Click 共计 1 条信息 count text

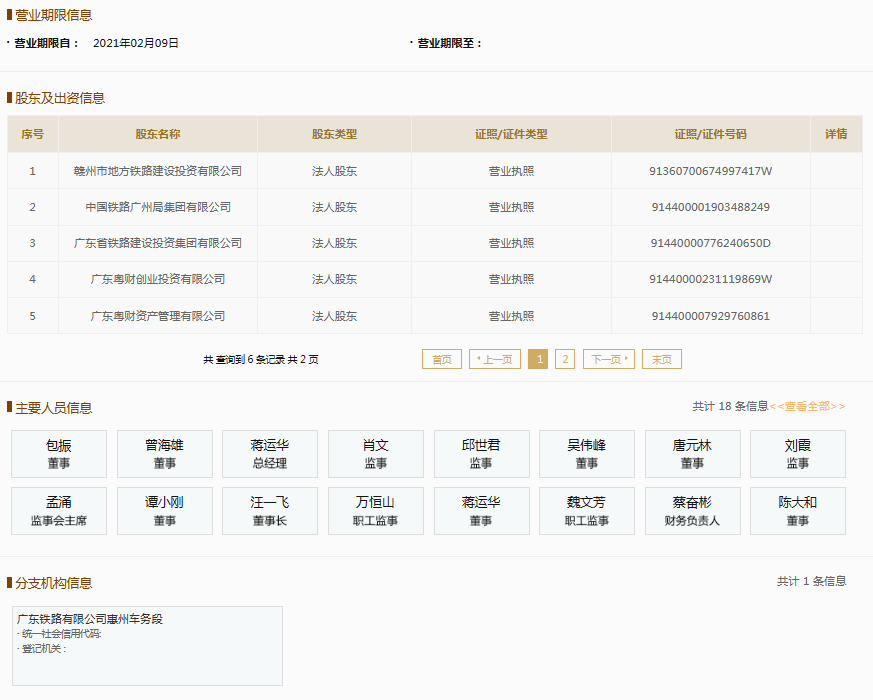[812, 581]
